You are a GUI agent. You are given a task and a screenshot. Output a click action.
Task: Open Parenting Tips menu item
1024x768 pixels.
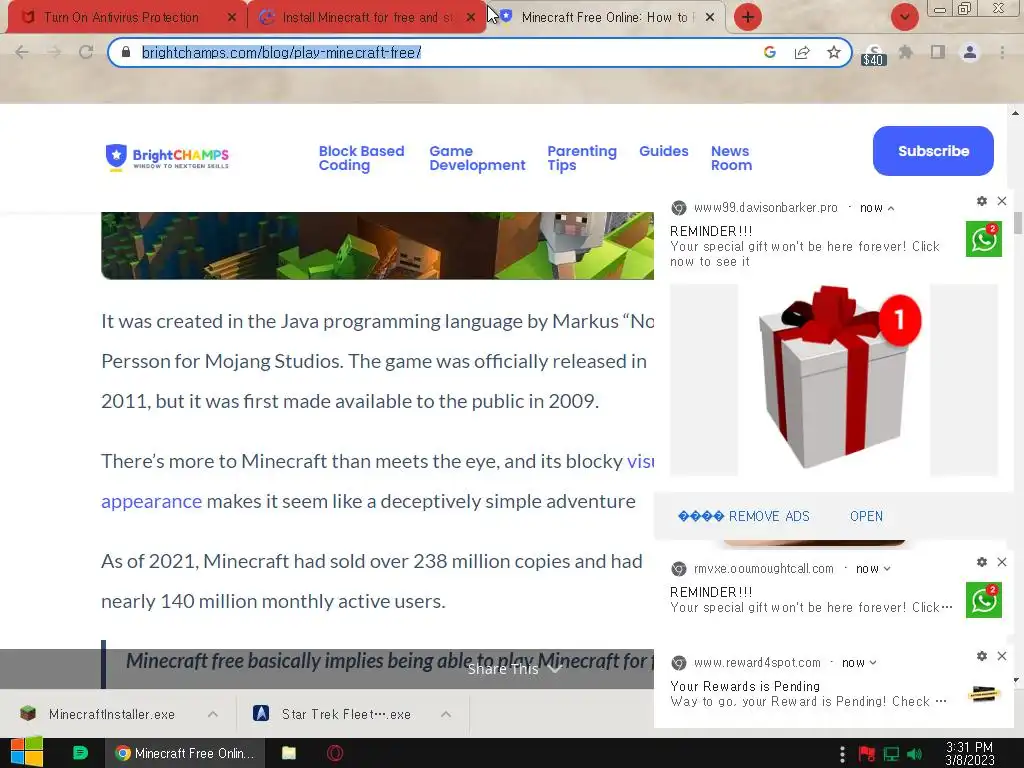(581, 158)
